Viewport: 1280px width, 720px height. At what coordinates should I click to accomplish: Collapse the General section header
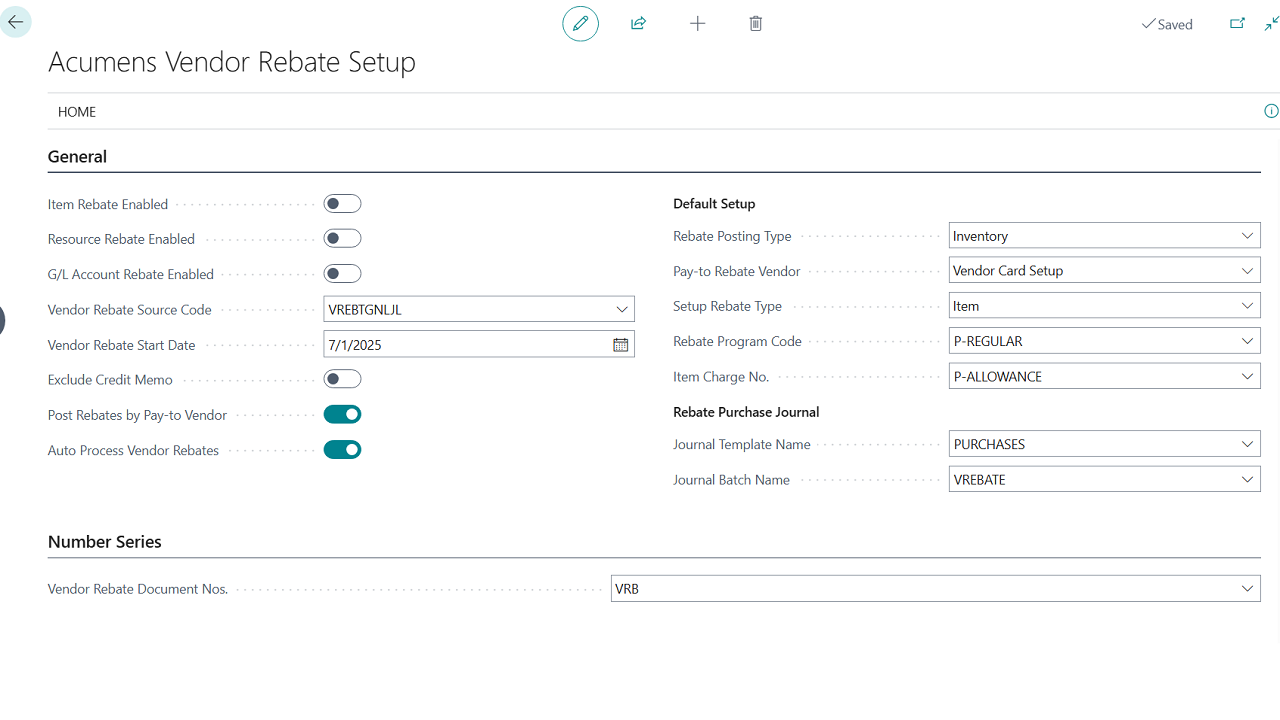tap(77, 157)
